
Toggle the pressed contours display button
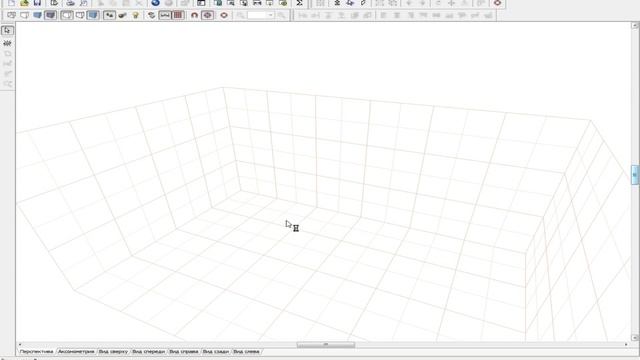pyautogui.click(x=67, y=15)
